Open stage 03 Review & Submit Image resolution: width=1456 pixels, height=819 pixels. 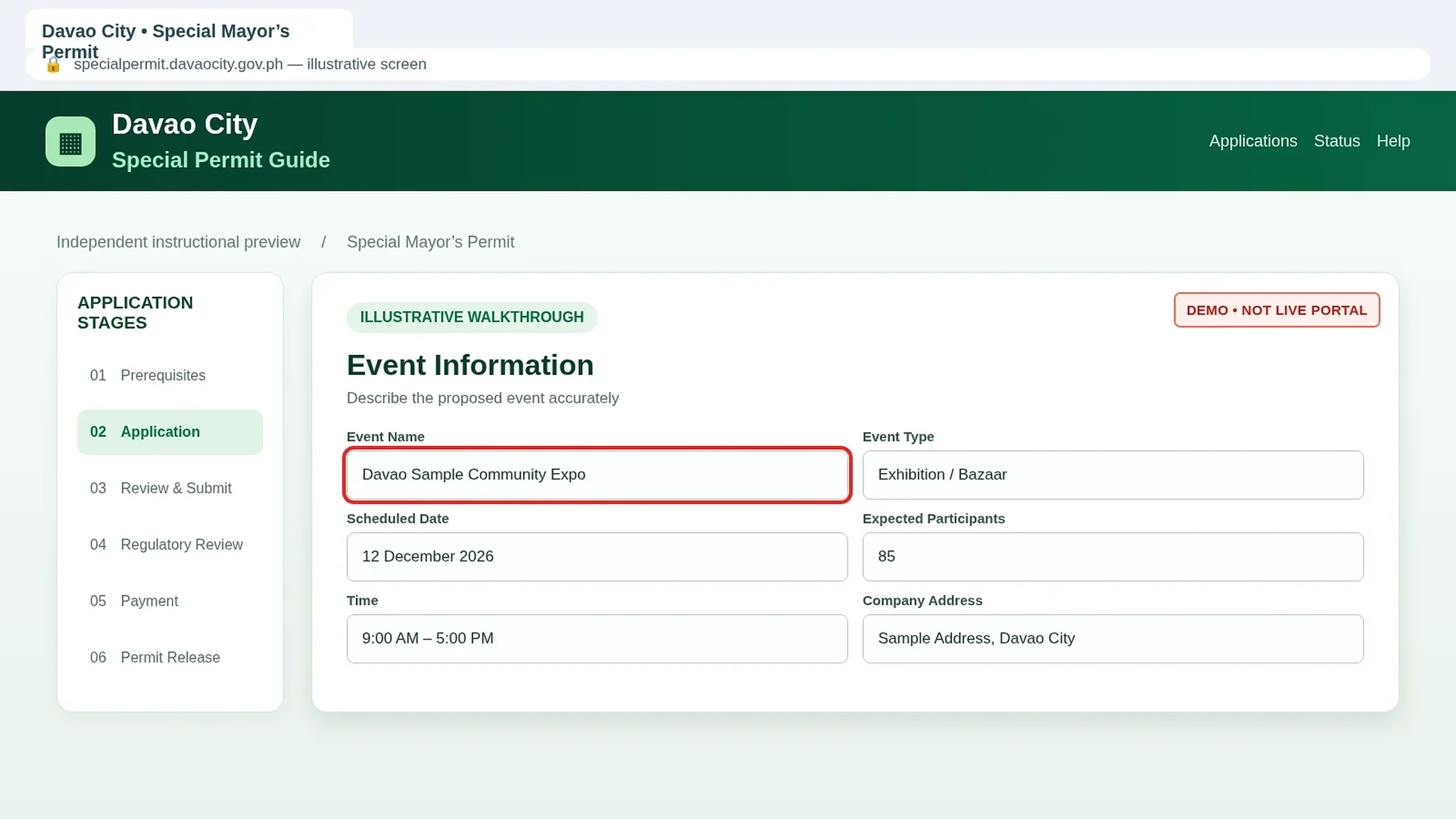pyautogui.click(x=170, y=488)
